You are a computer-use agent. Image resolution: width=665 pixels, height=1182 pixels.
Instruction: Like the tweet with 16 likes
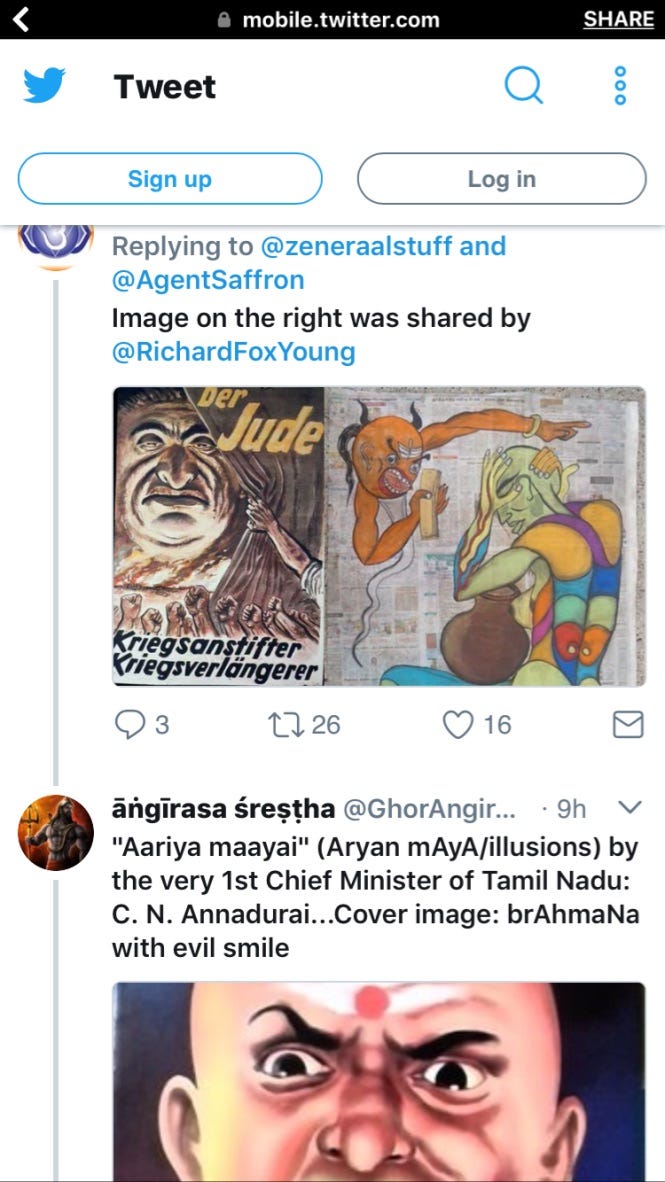458,724
